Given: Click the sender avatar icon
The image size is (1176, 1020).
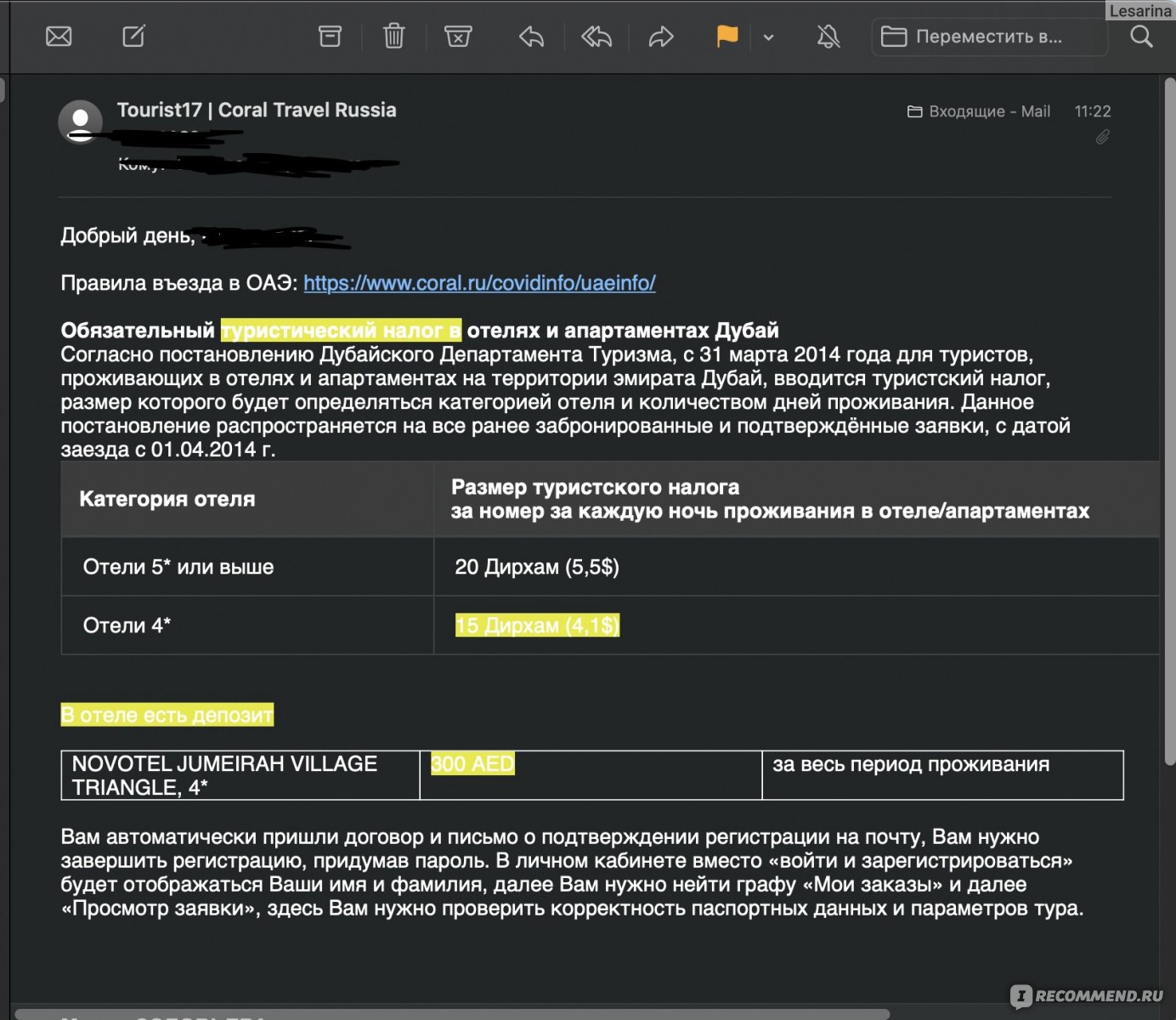Looking at the screenshot, I should coord(81,122).
